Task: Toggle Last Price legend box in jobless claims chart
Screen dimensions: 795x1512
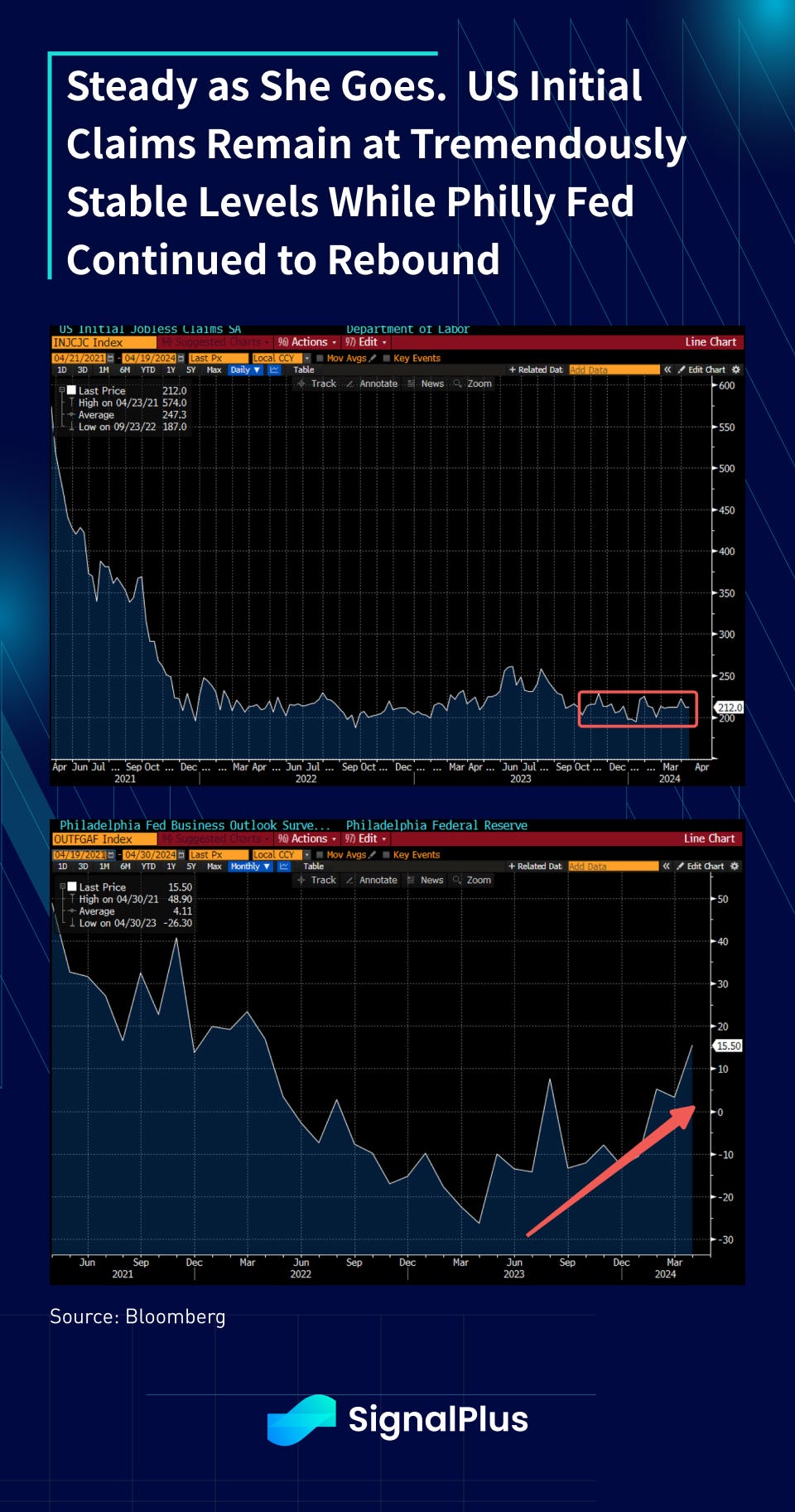Action: pos(71,390)
